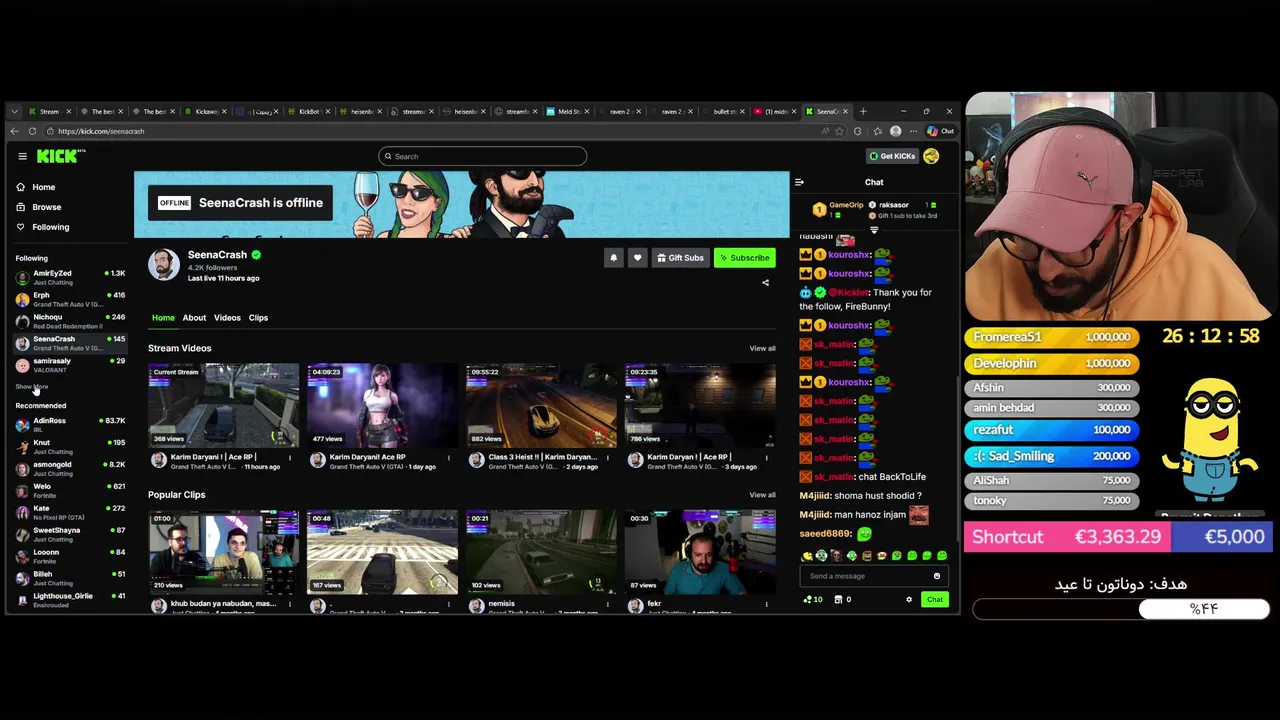Click the share icon below Subscribe

[766, 283]
